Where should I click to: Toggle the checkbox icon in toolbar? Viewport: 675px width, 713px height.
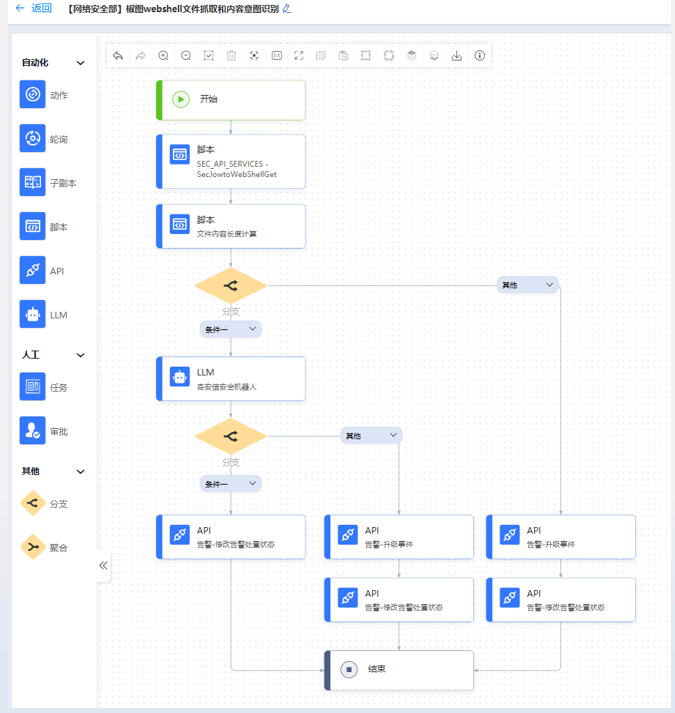[x=209, y=56]
